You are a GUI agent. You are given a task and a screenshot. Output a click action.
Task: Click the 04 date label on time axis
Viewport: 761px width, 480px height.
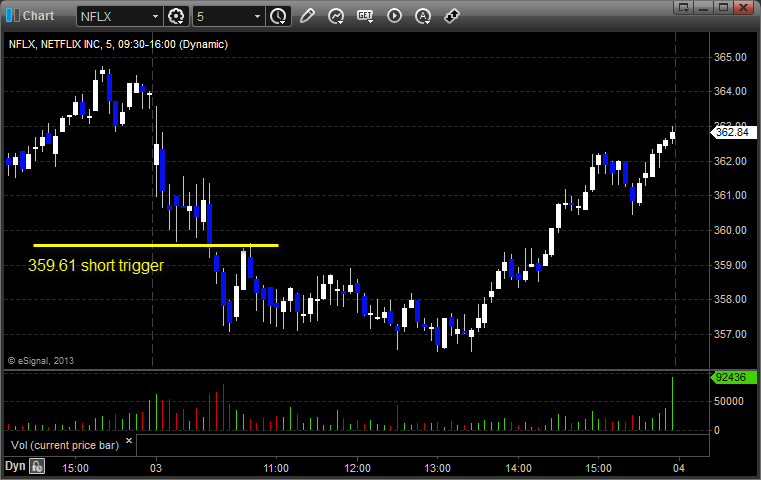678,468
